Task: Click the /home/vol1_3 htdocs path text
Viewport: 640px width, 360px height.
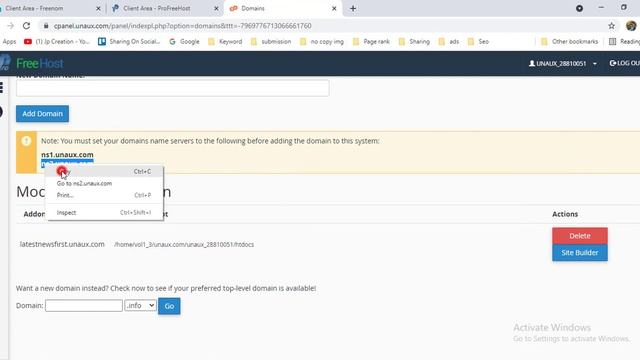Action: (184, 244)
